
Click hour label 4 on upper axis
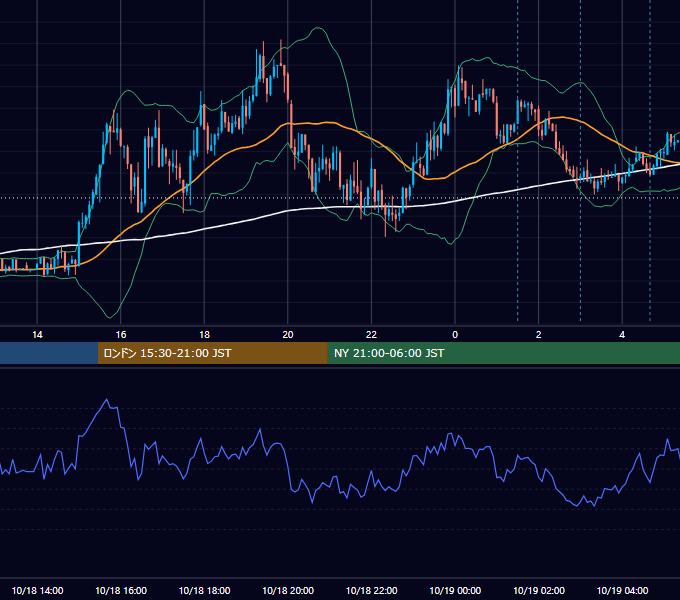point(622,335)
